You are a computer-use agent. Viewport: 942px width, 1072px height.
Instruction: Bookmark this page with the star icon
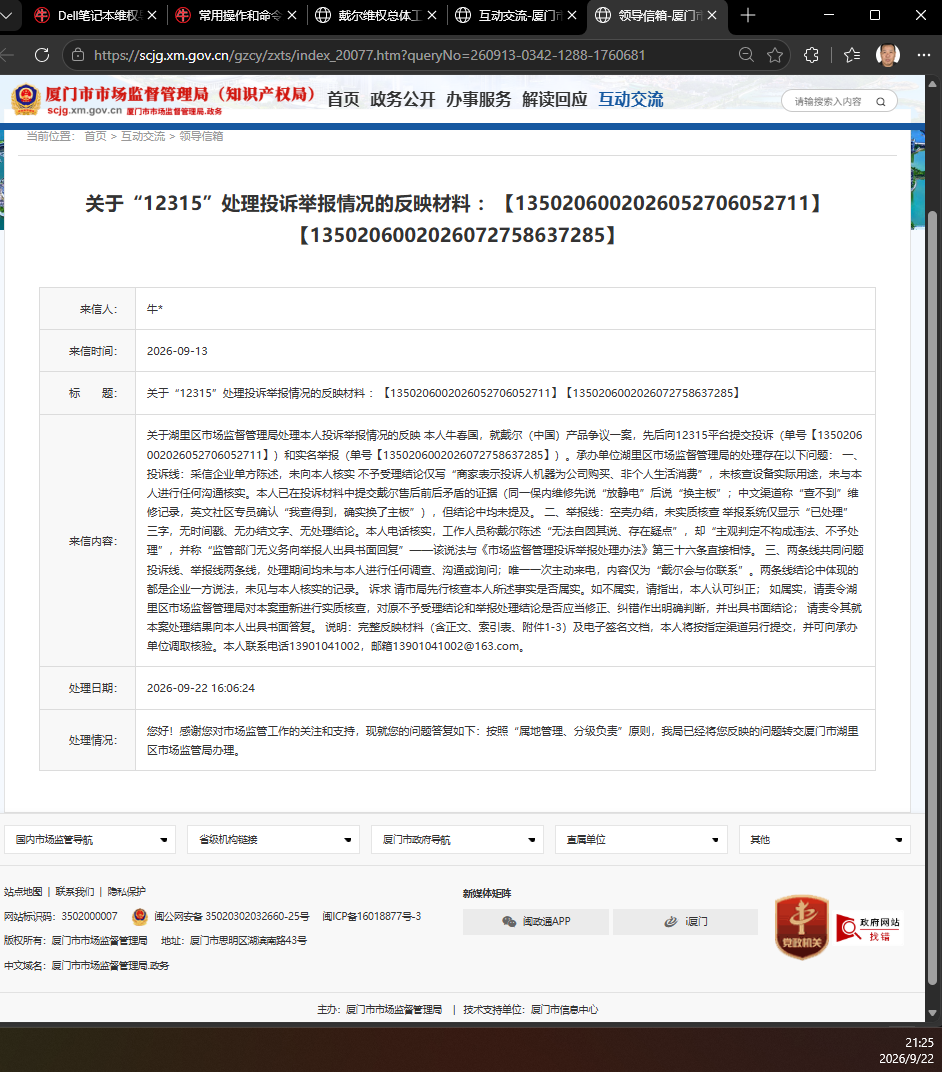[x=775, y=55]
